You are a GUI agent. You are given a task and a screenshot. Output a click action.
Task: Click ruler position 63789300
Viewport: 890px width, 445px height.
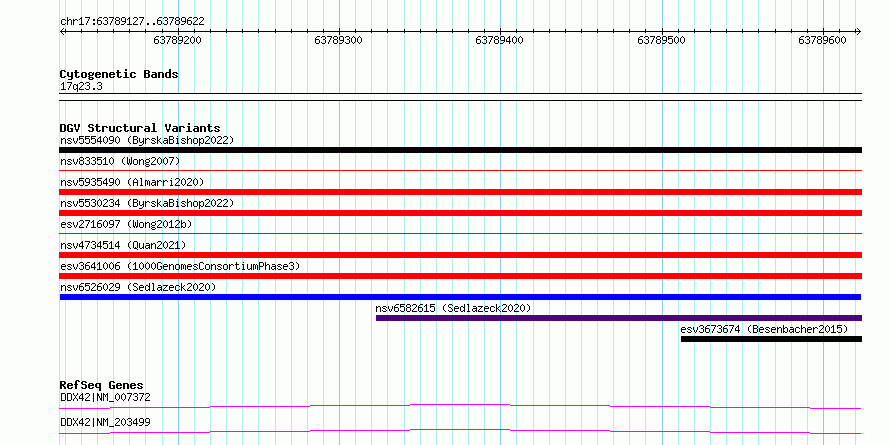(339, 40)
